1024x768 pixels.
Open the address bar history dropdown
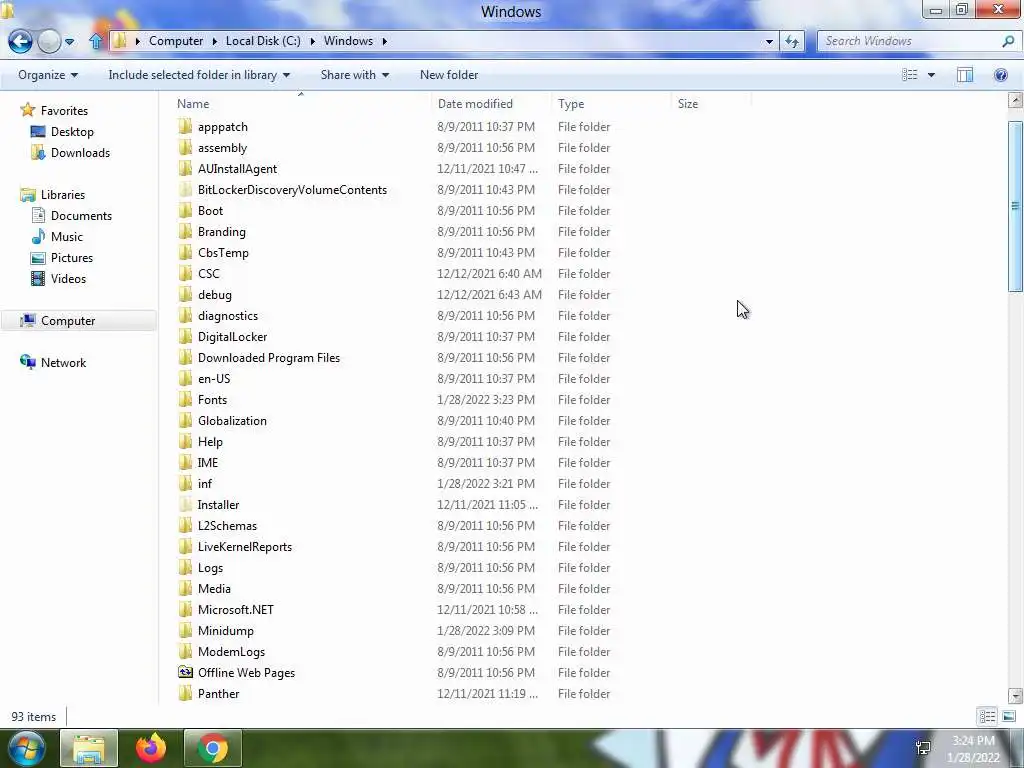pyautogui.click(x=769, y=41)
